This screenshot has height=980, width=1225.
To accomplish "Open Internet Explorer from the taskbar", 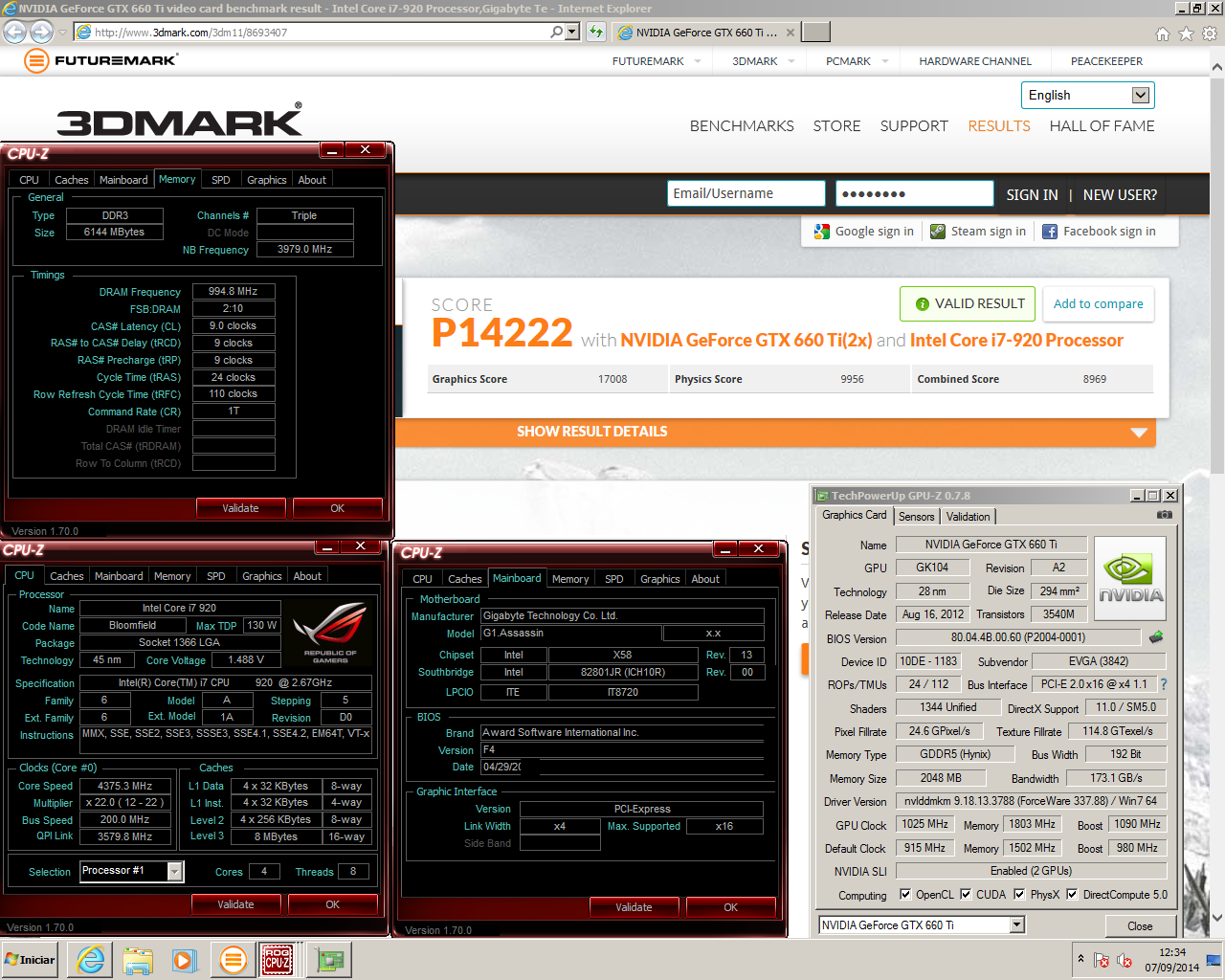I will pos(91,960).
